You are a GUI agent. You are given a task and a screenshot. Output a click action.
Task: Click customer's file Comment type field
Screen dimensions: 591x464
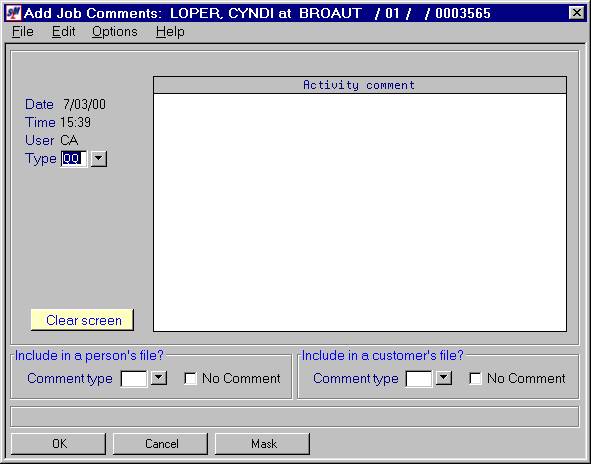pyautogui.click(x=419, y=378)
